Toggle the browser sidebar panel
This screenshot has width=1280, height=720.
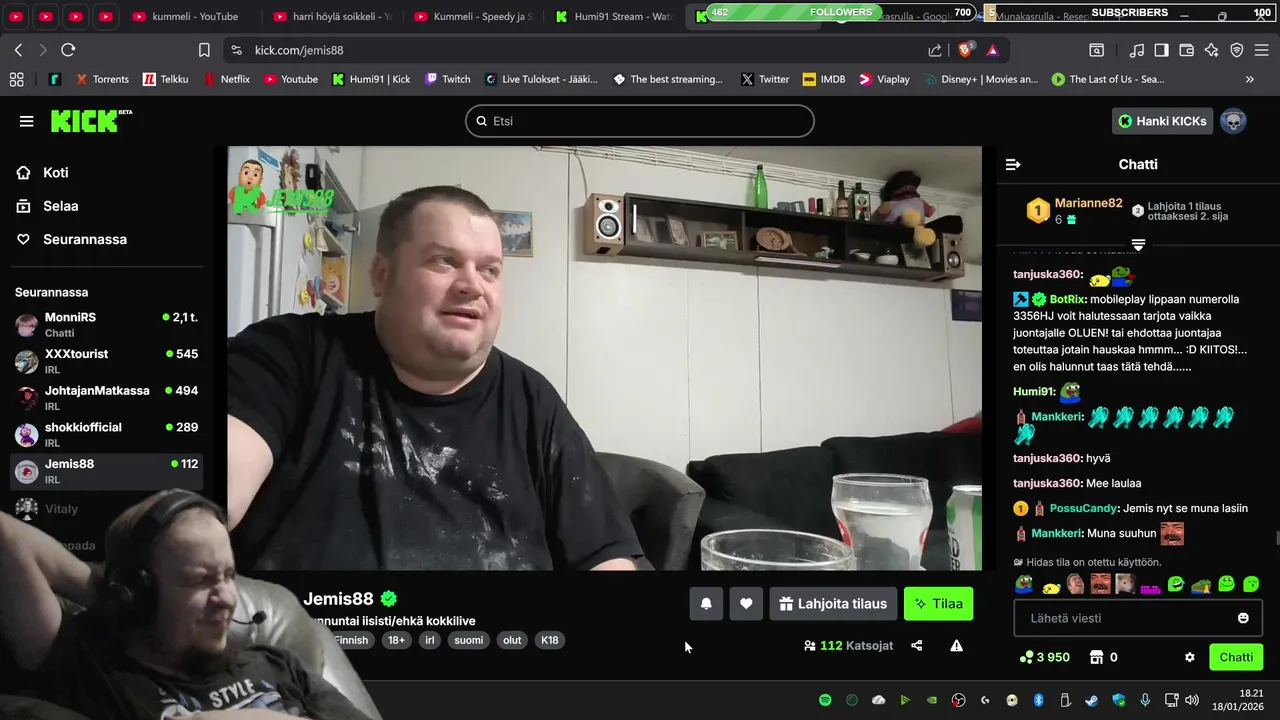(1161, 50)
